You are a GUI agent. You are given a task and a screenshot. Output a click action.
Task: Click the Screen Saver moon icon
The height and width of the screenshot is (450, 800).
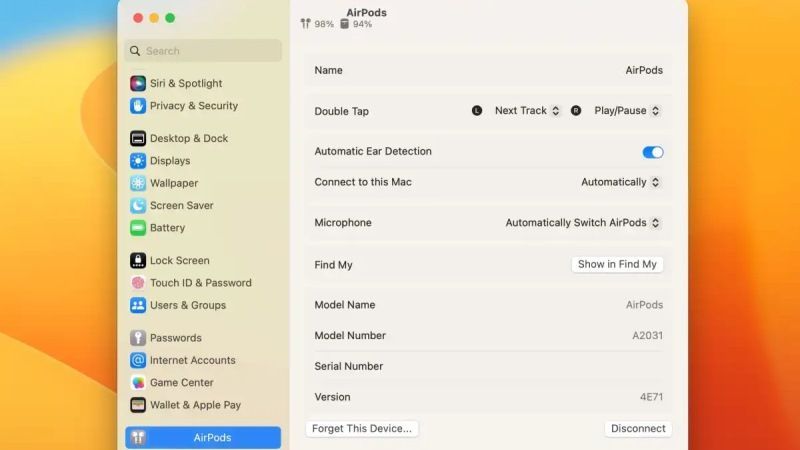coord(138,206)
